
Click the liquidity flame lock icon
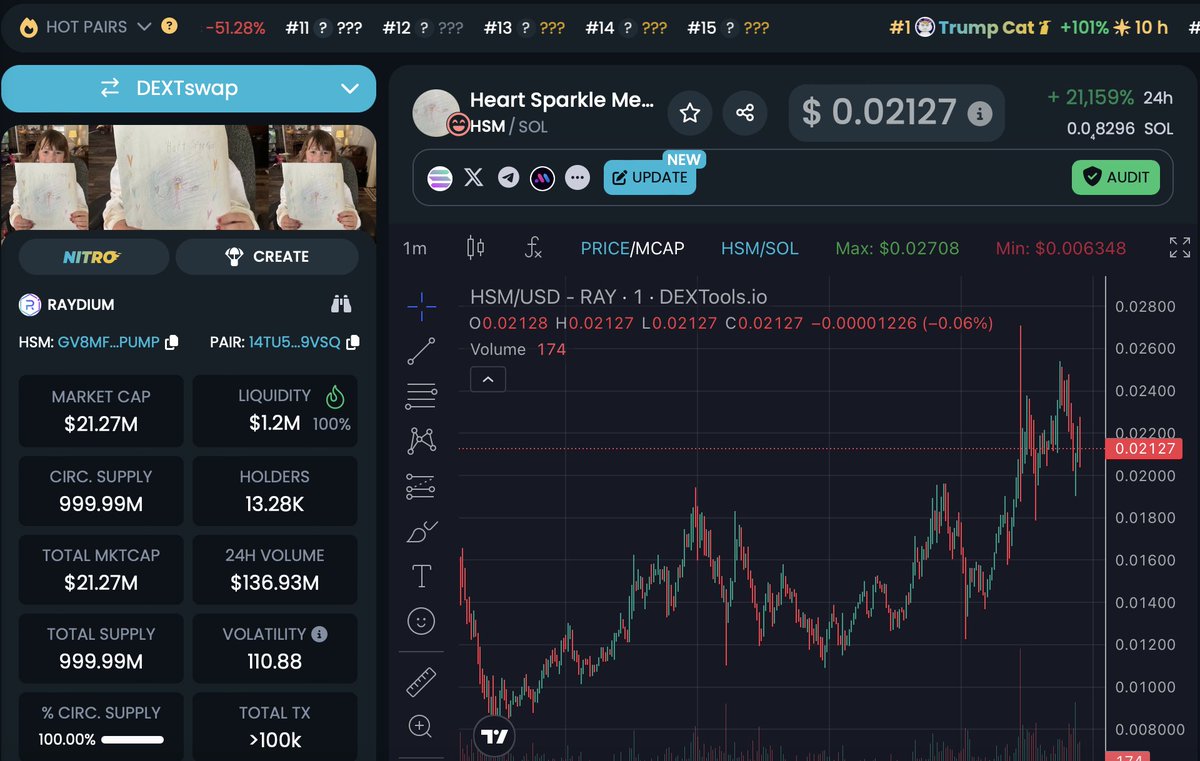335,397
